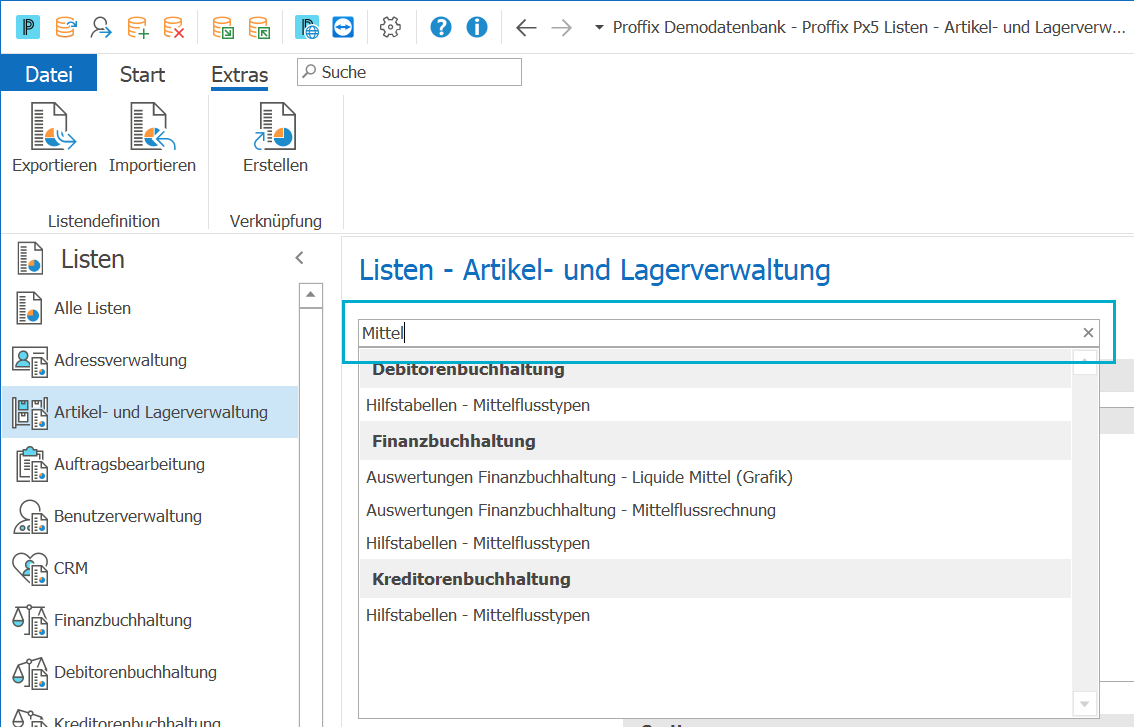Click Exportieren in the Listendefinition group

tap(54, 138)
